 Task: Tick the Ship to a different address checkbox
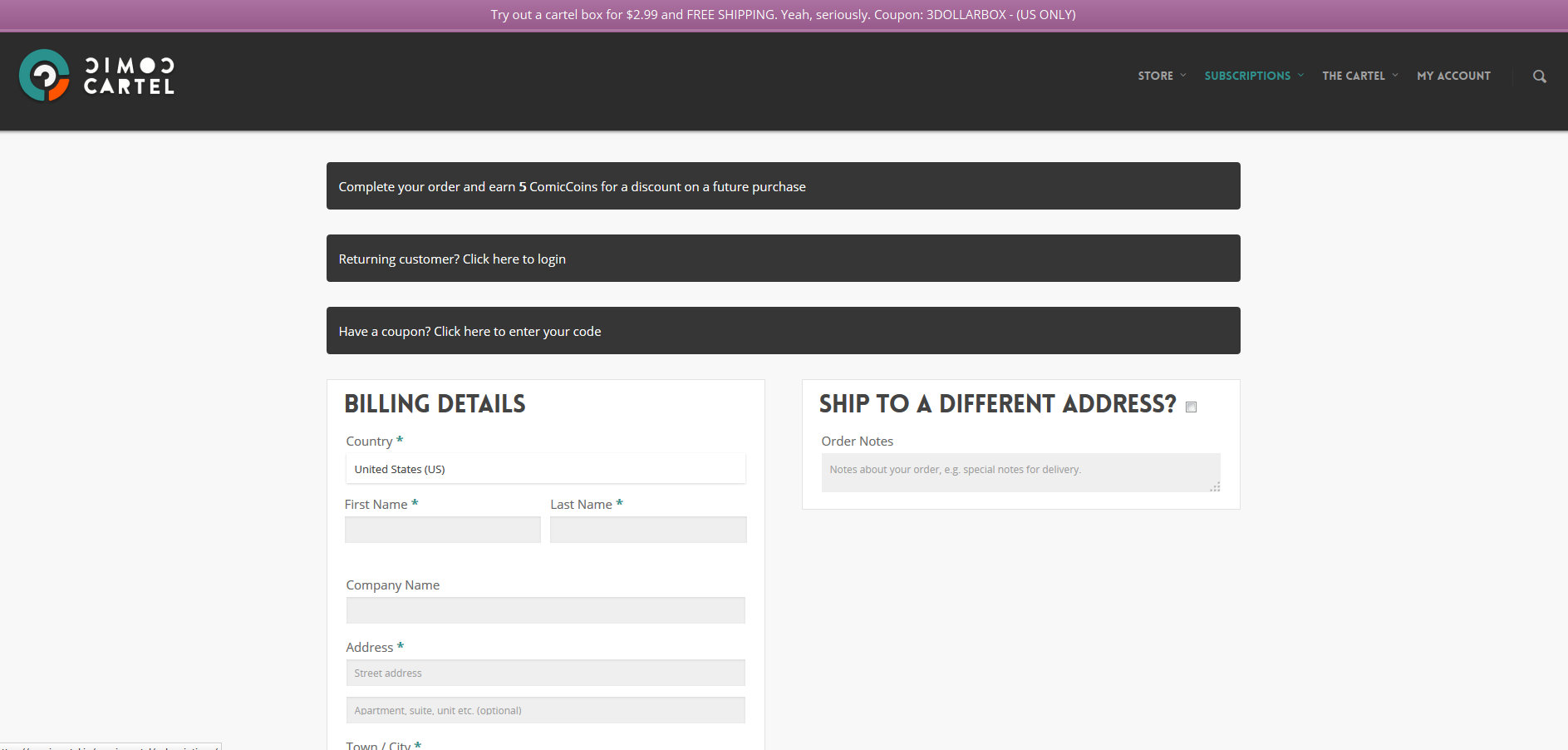pos(1191,407)
